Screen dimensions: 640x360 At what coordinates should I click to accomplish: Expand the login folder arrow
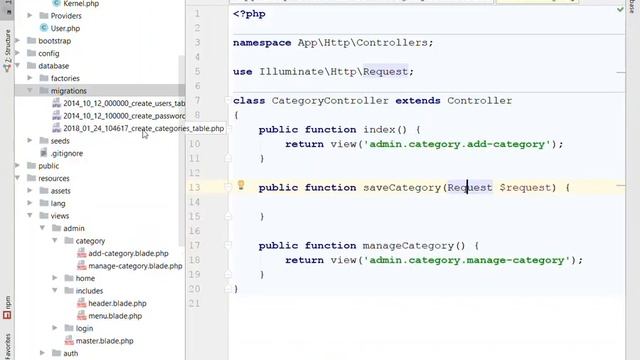(55, 328)
